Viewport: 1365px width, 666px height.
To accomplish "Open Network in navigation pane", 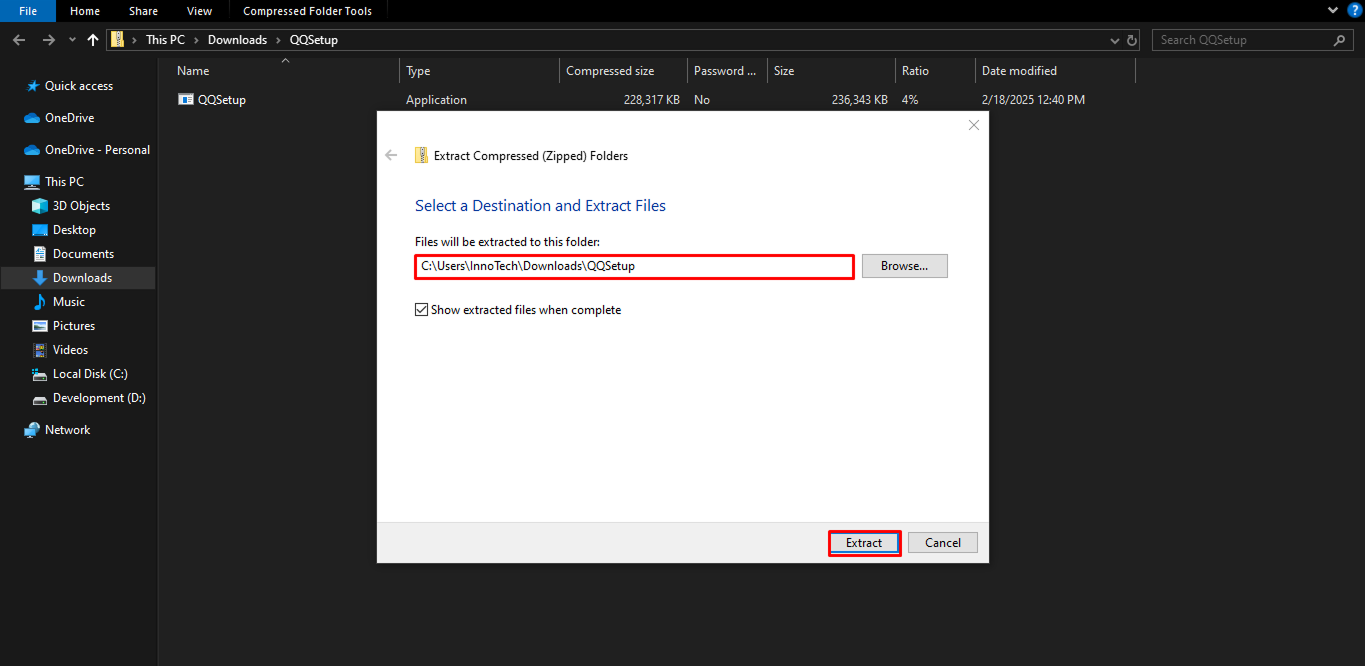I will tap(67, 430).
